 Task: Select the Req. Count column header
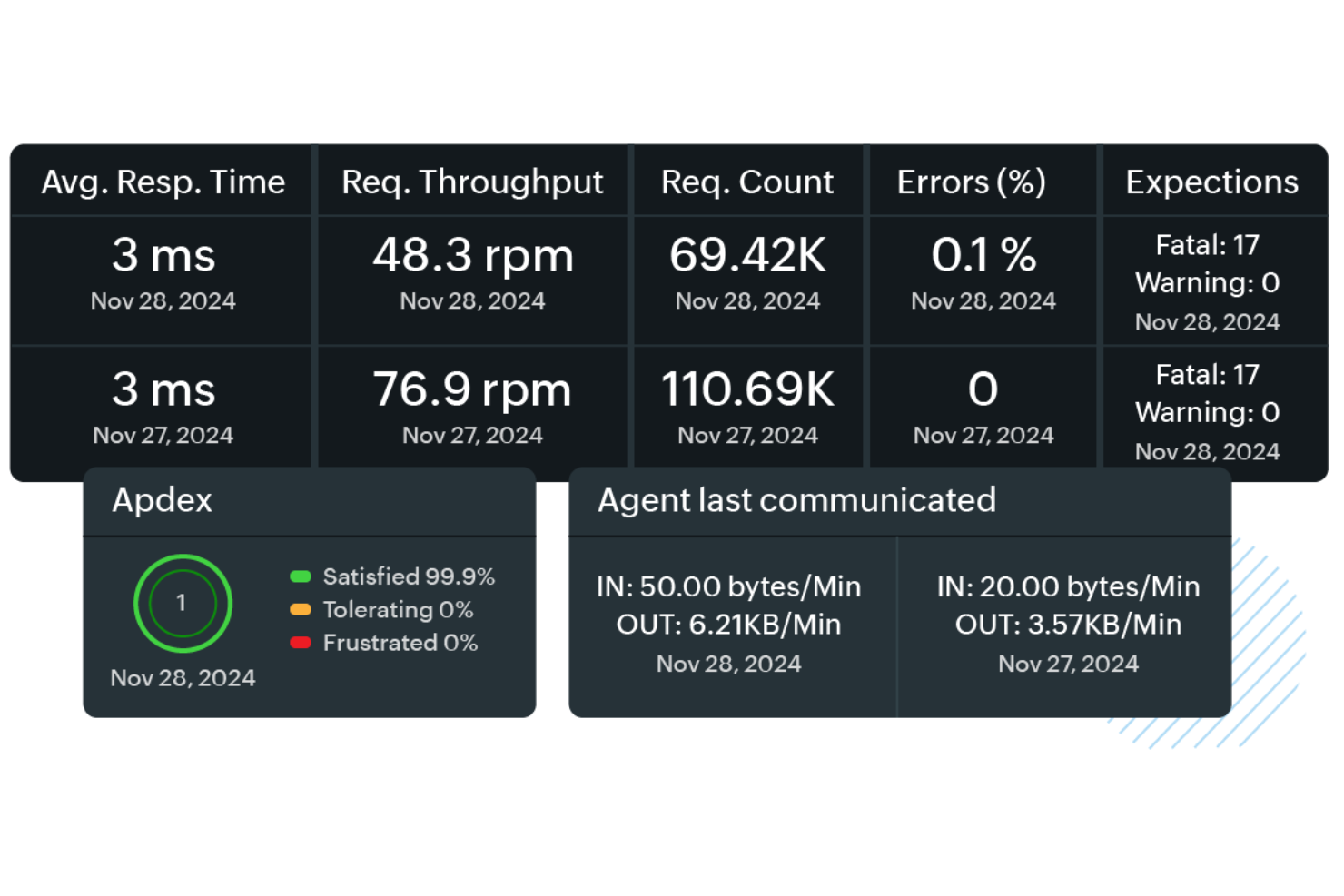click(x=747, y=182)
